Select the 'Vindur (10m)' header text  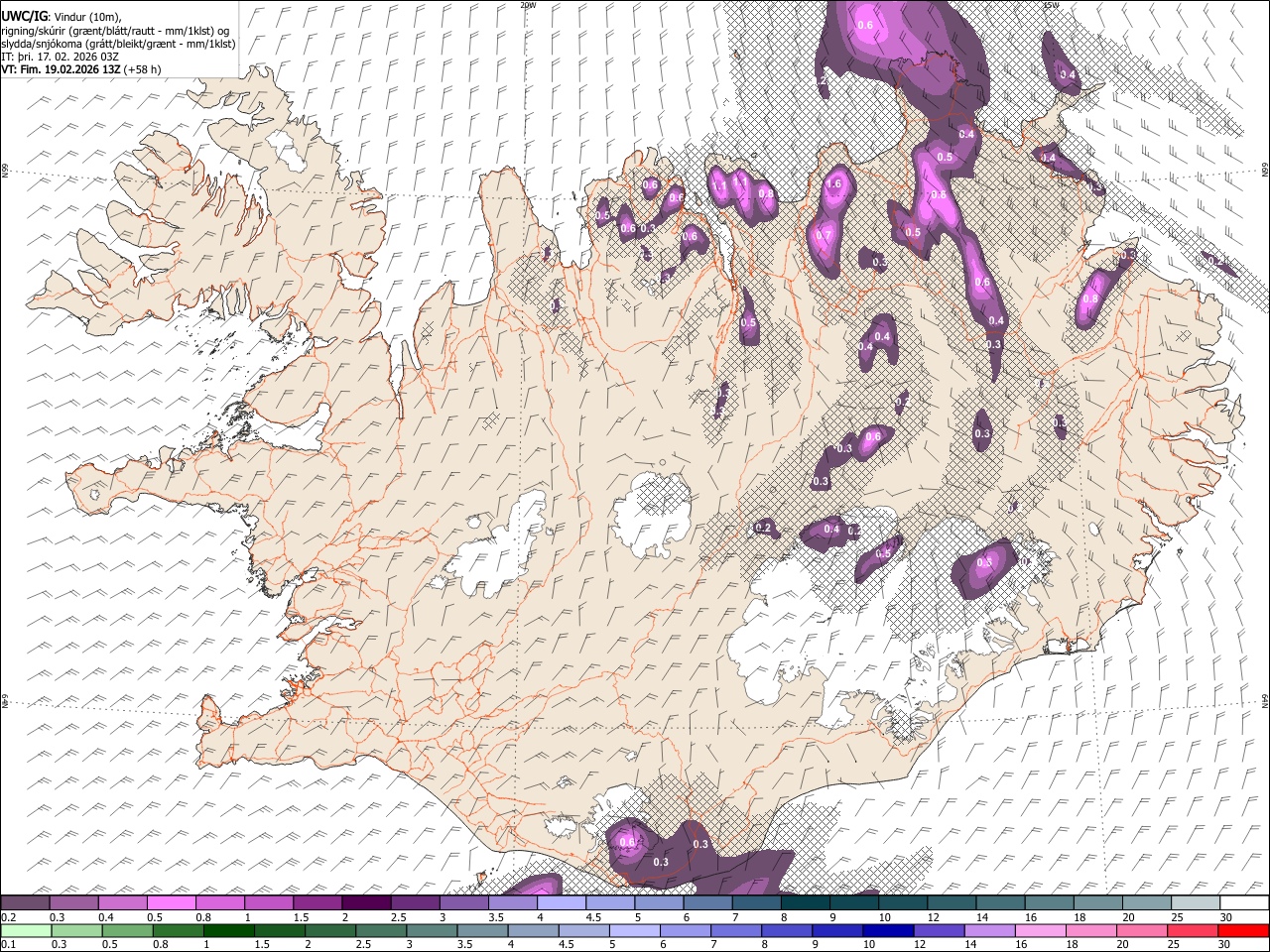pyautogui.click(x=87, y=16)
